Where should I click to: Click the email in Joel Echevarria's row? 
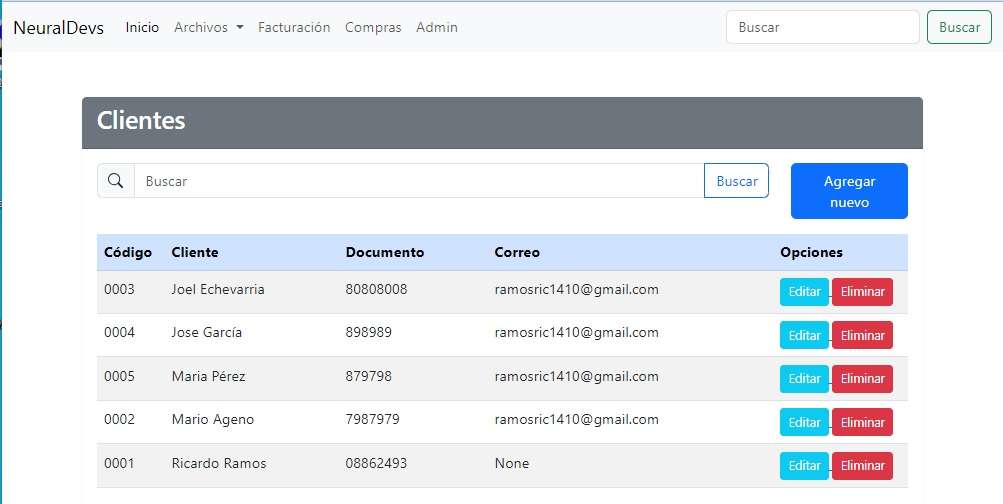pyautogui.click(x=576, y=289)
